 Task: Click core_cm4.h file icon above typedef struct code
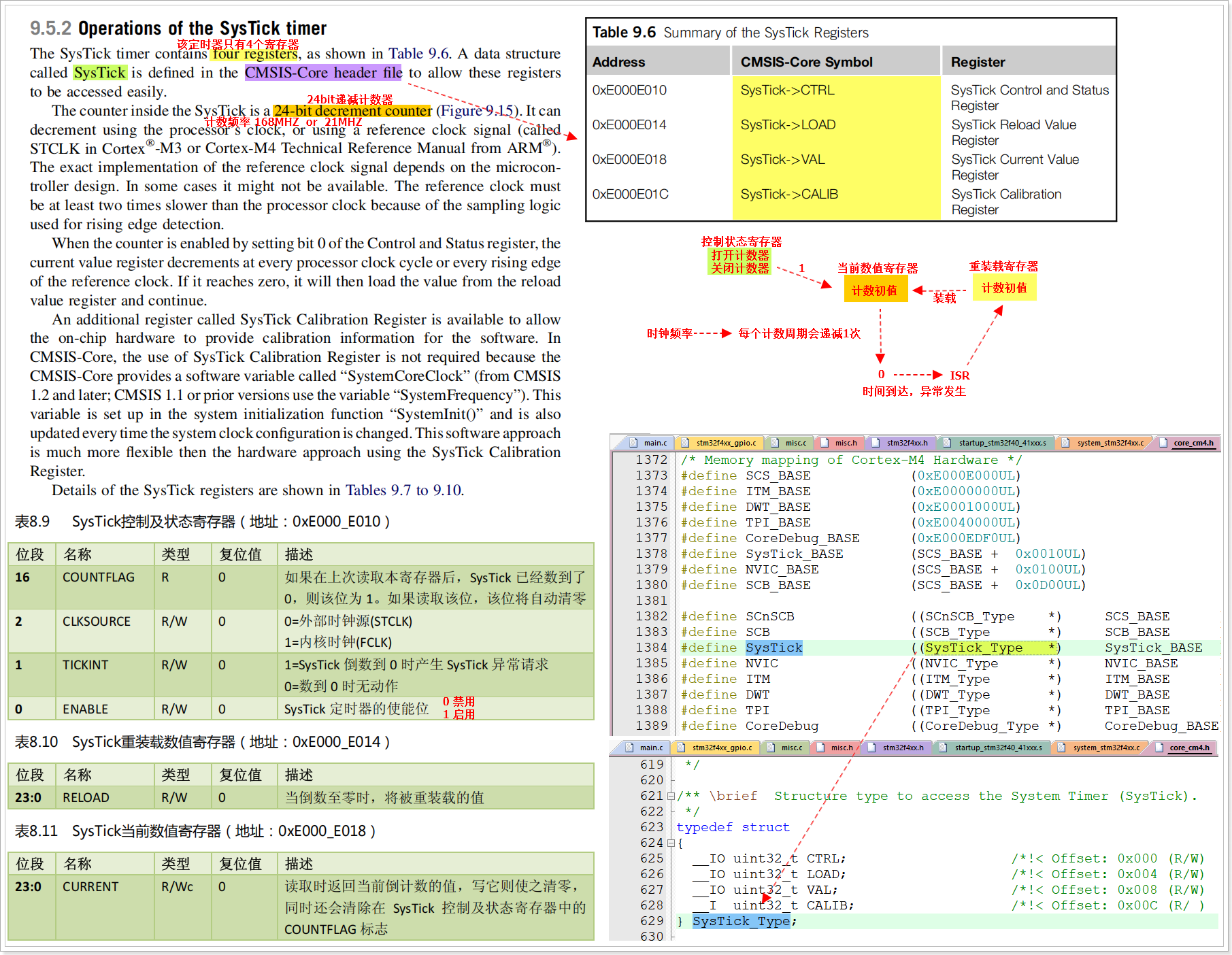point(1158,748)
